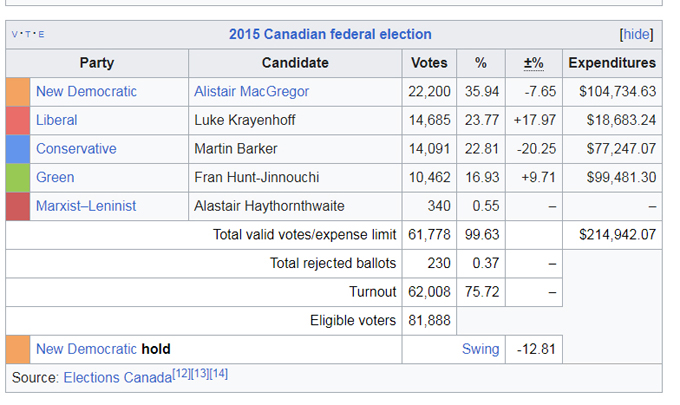The width and height of the screenshot is (680, 405).
Task: Click the ±% column header link
Action: 533,63
